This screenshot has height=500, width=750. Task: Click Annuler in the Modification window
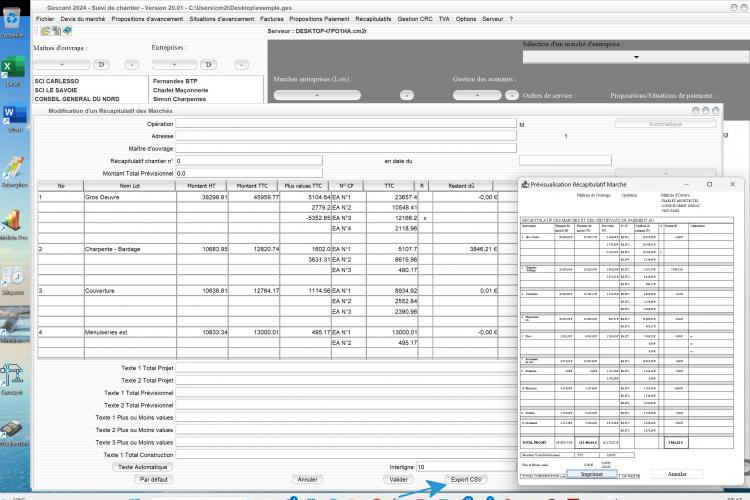[x=308, y=479]
